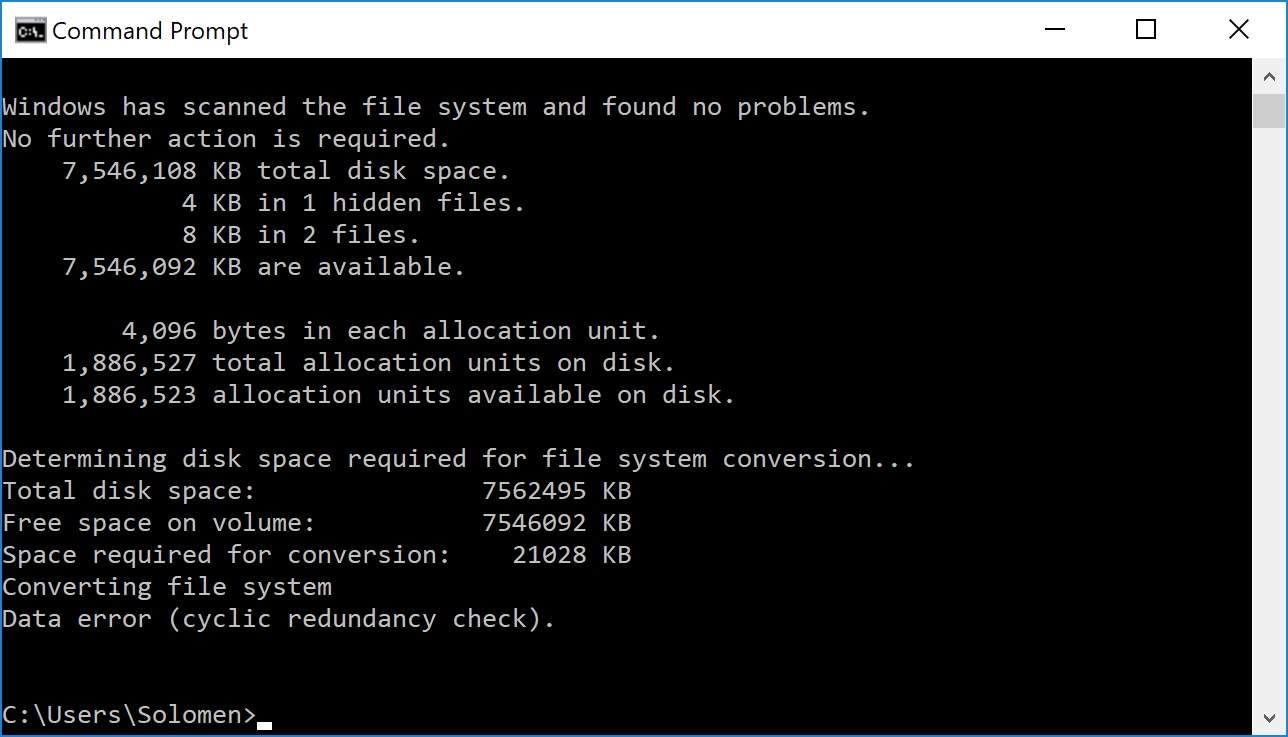Click the 'Total disk space: 7562495 KB' line
Screen dimensions: 1288x737
coord(317,491)
